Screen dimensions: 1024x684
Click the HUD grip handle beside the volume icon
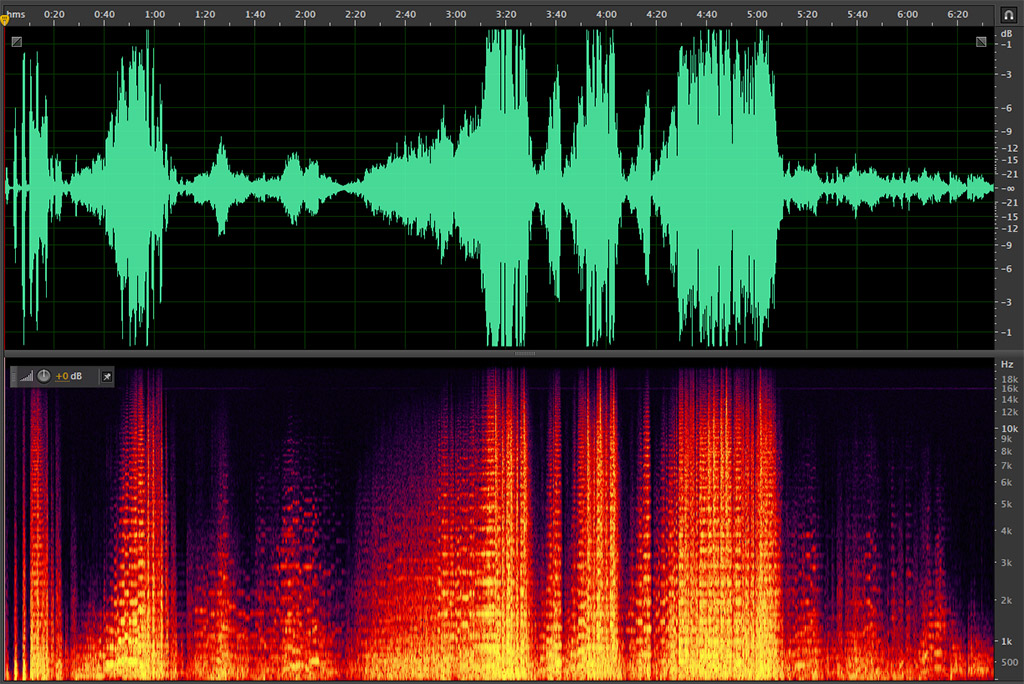click(14, 376)
